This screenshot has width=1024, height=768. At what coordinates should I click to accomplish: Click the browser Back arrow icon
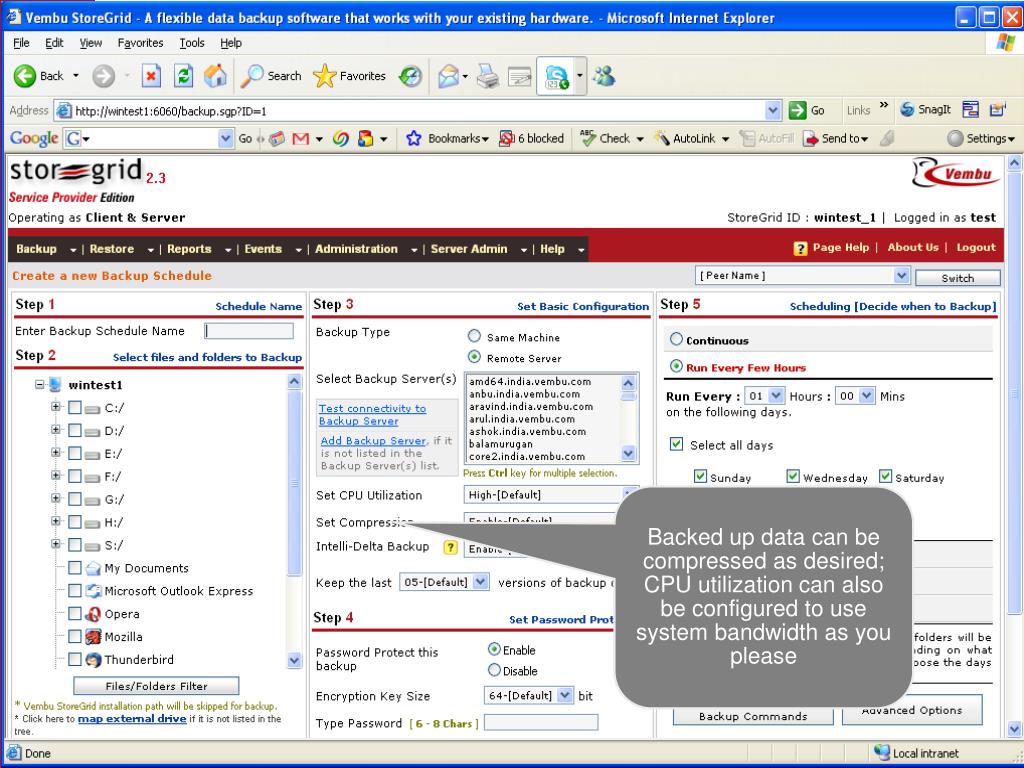pos(25,76)
